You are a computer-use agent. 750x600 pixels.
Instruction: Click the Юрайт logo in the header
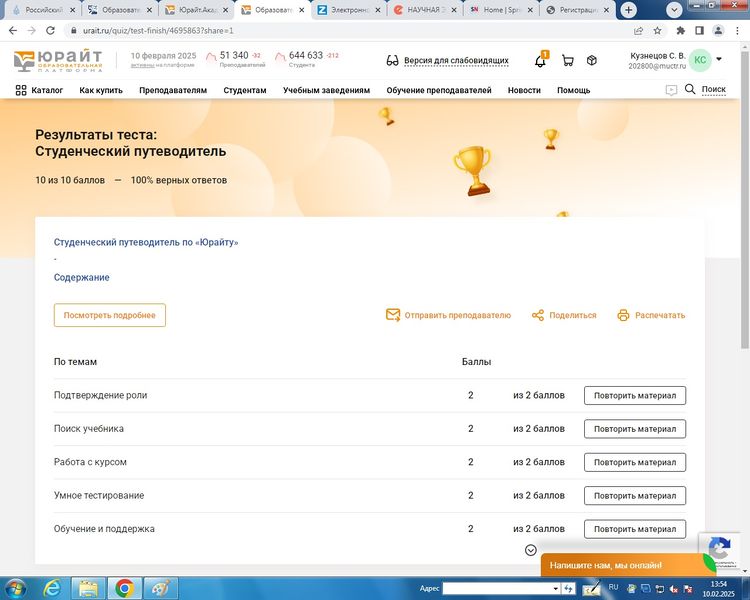click(58, 60)
